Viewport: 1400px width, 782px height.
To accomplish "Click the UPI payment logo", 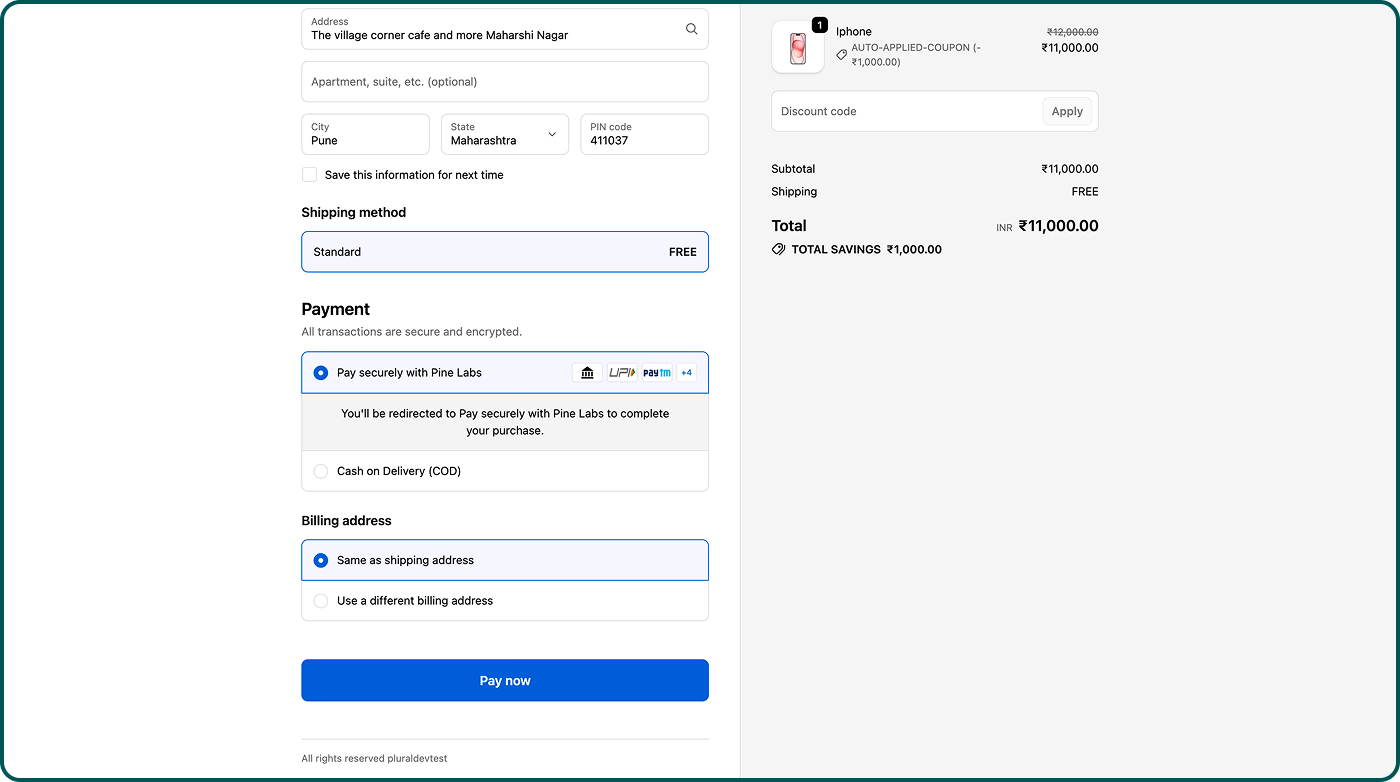I will coord(622,373).
